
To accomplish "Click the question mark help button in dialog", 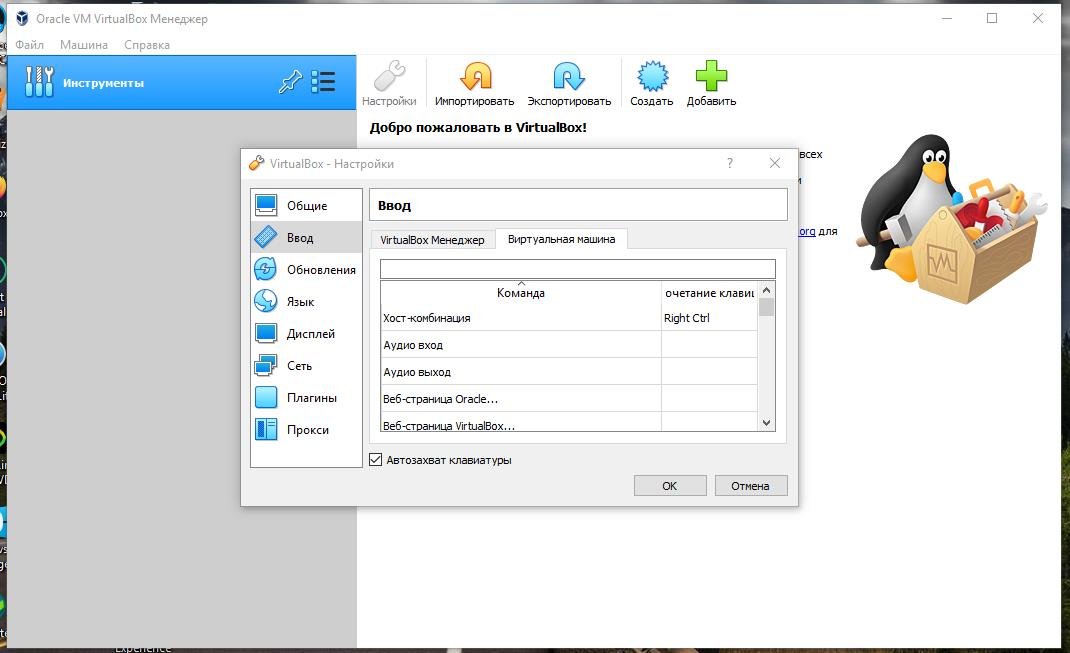I will point(730,163).
